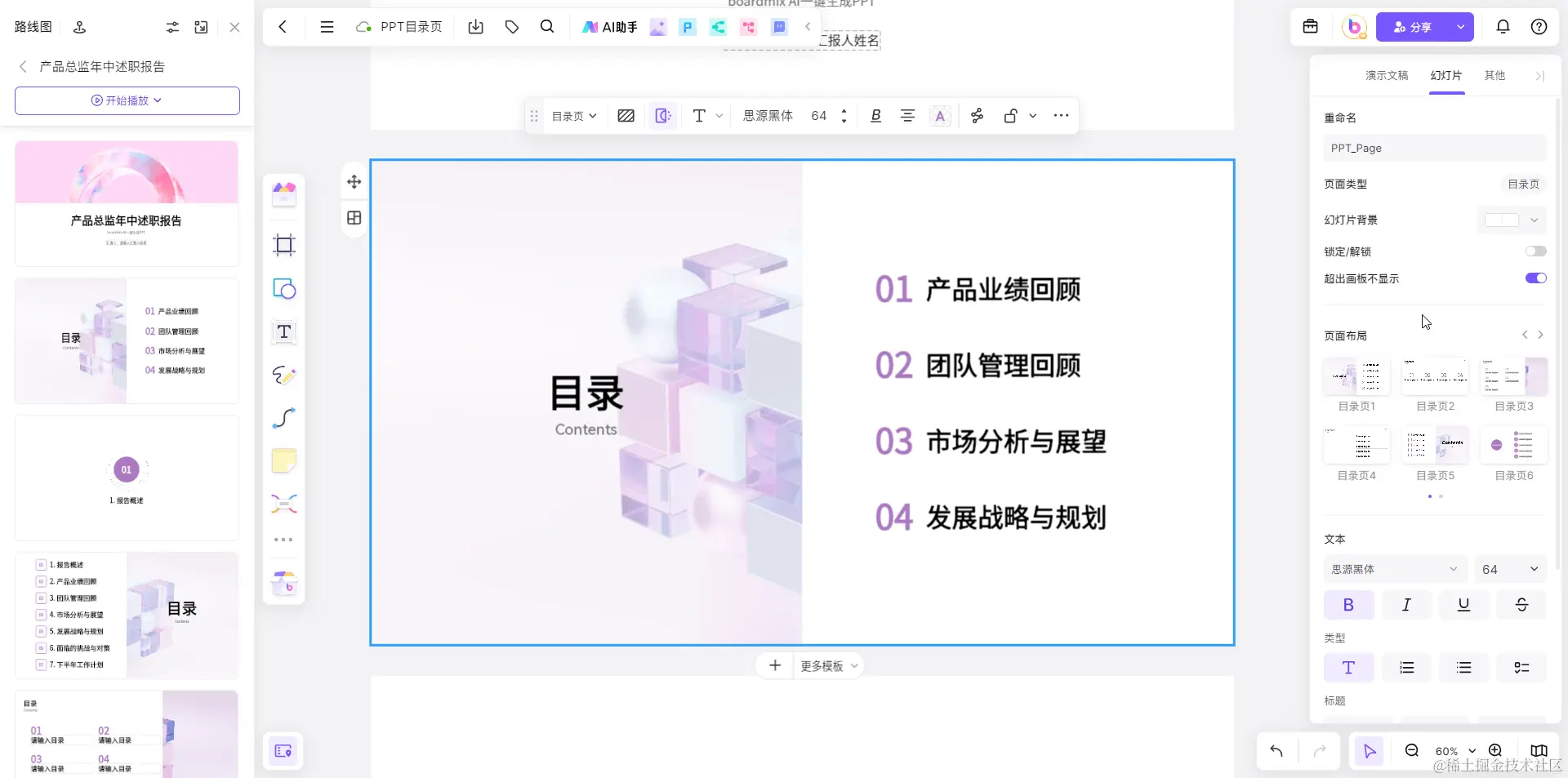Open more options ellipsis in floating toolbar
The height and width of the screenshot is (778, 1568).
1061,116
